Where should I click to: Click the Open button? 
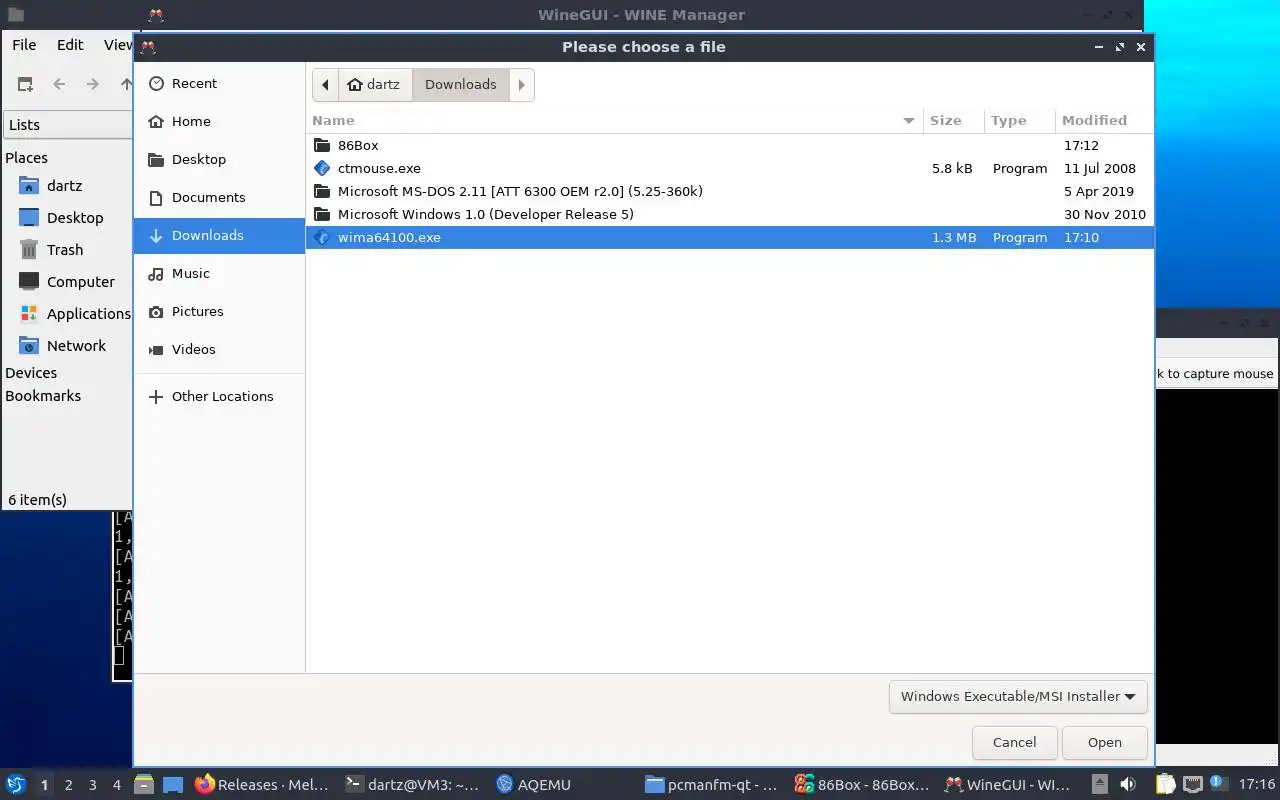coord(1105,743)
